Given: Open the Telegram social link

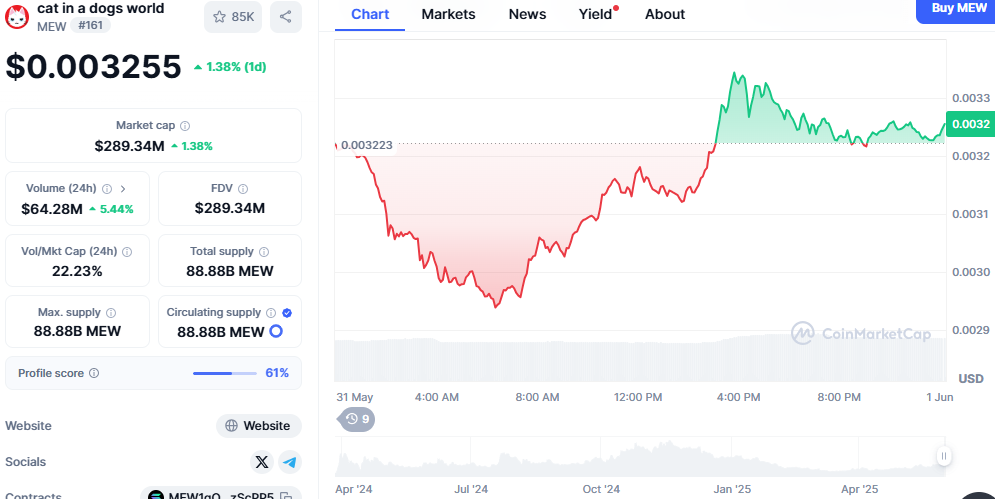Looking at the screenshot, I should click(290, 462).
